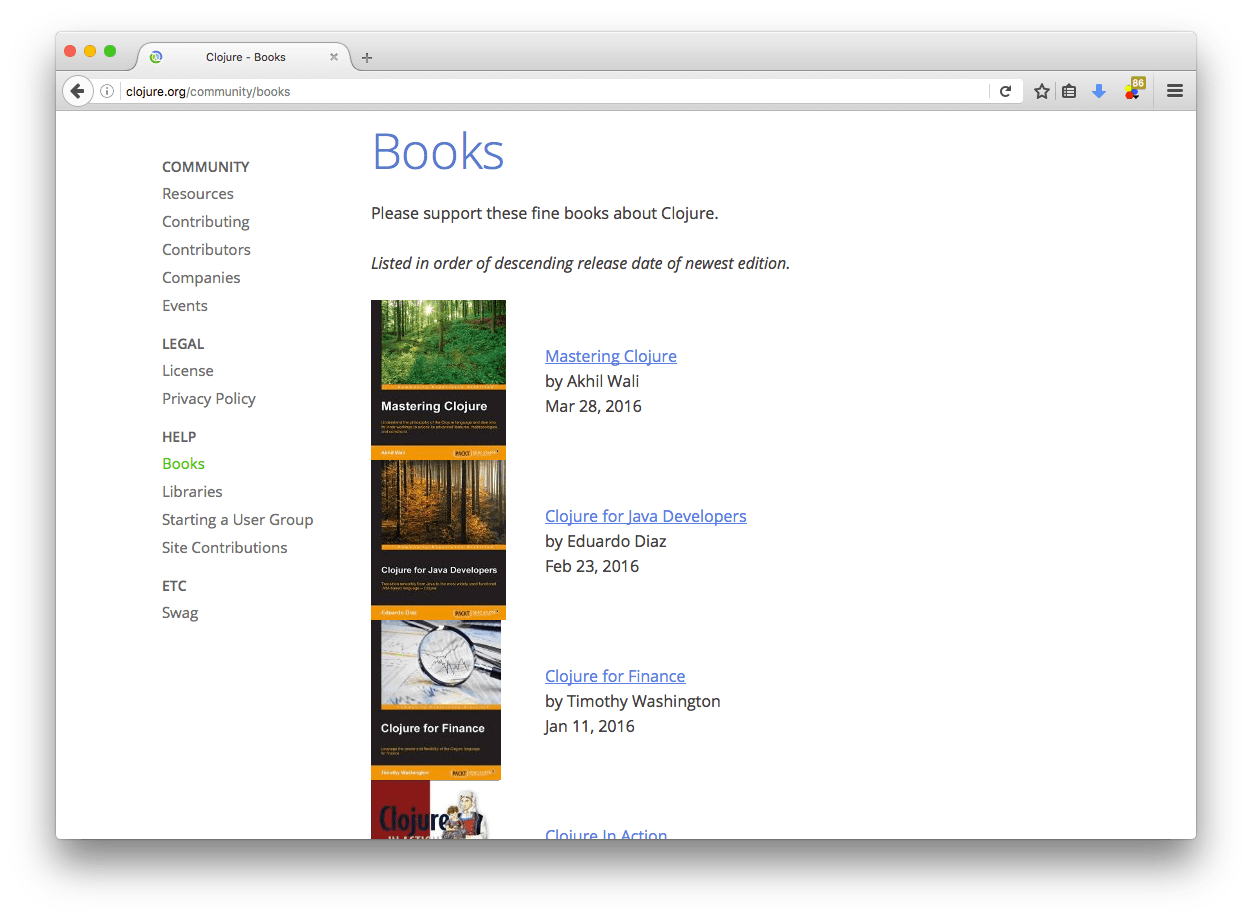Open the Site Contributions link
Viewport: 1252px width, 919px height.
225,547
